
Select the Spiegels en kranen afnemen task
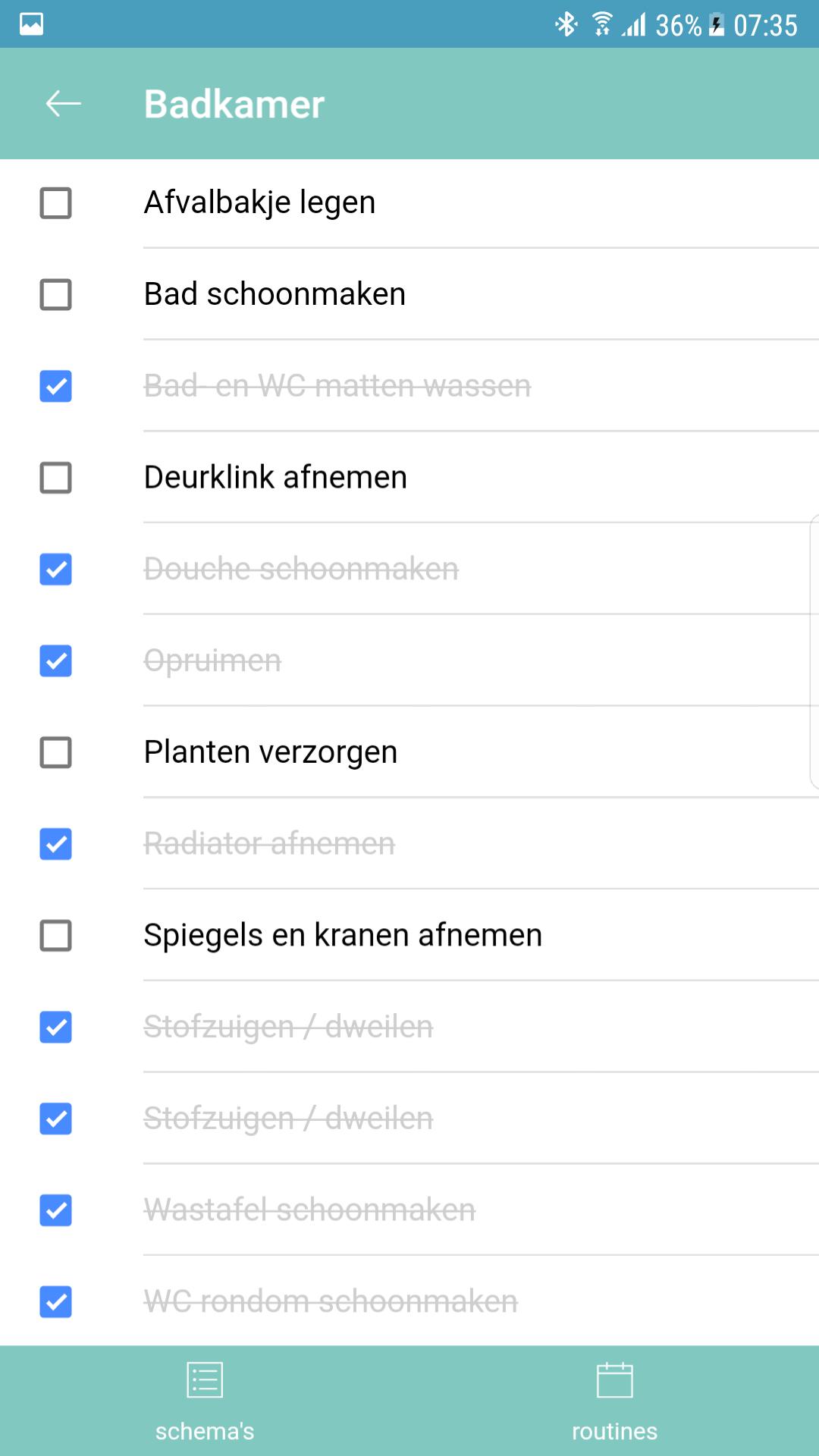point(343,935)
